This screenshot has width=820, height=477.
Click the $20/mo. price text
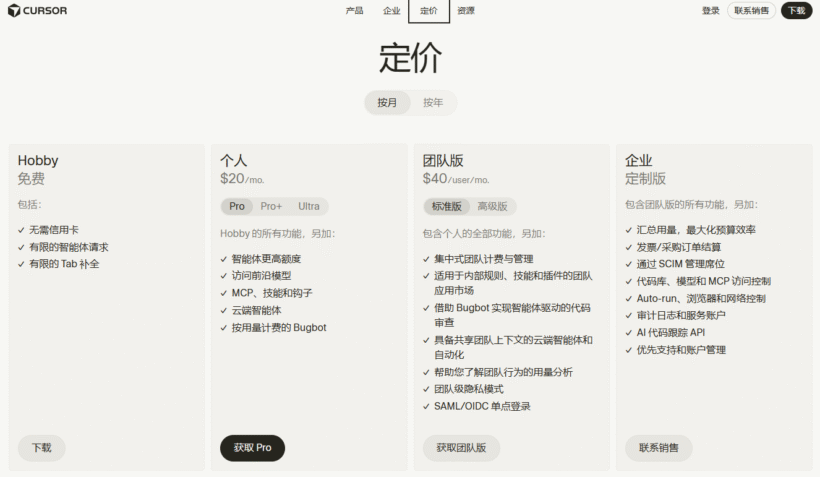242,179
